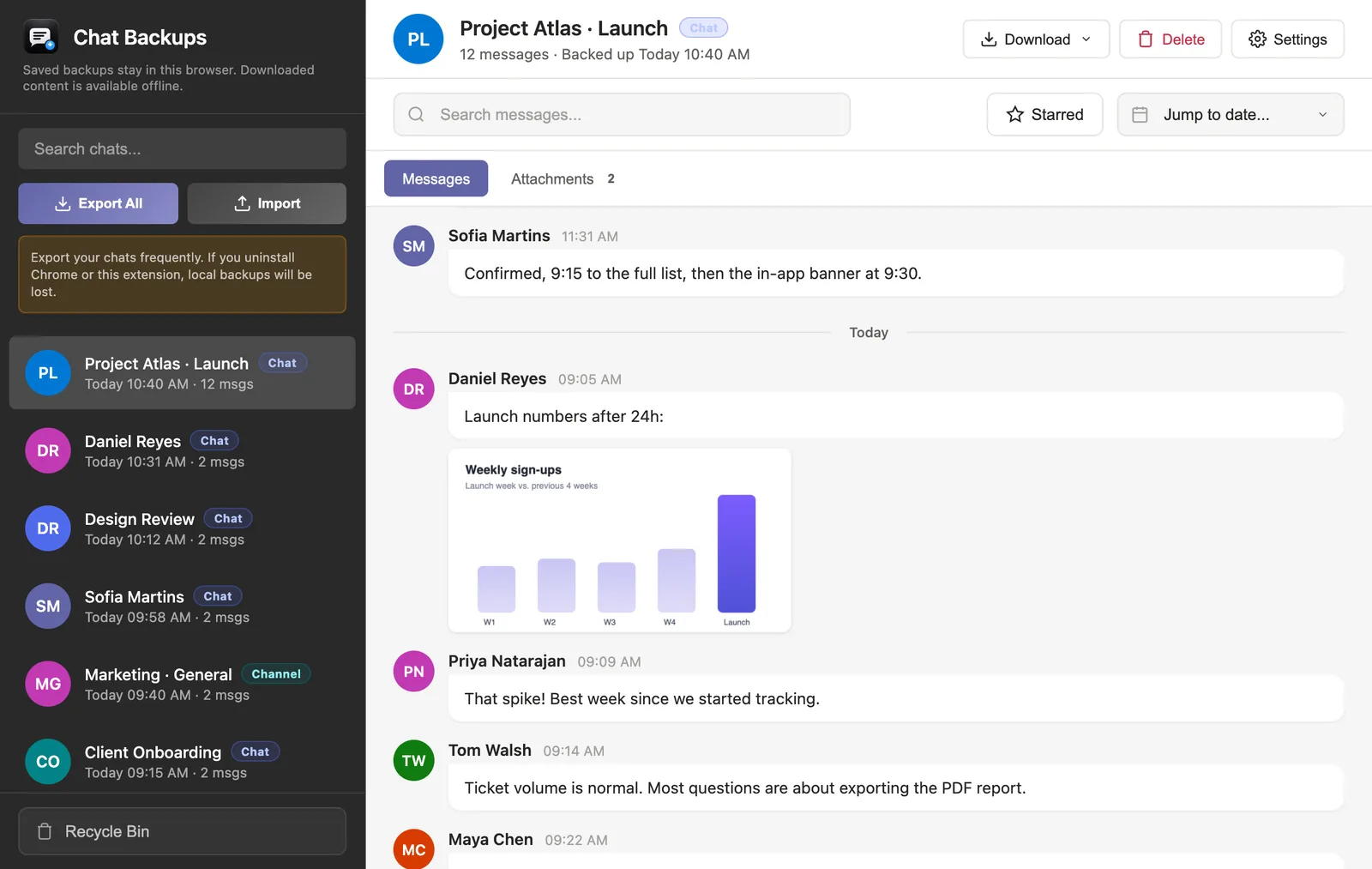Click the Chat Backups logo icon
The width and height of the screenshot is (1372, 869).
click(x=41, y=37)
